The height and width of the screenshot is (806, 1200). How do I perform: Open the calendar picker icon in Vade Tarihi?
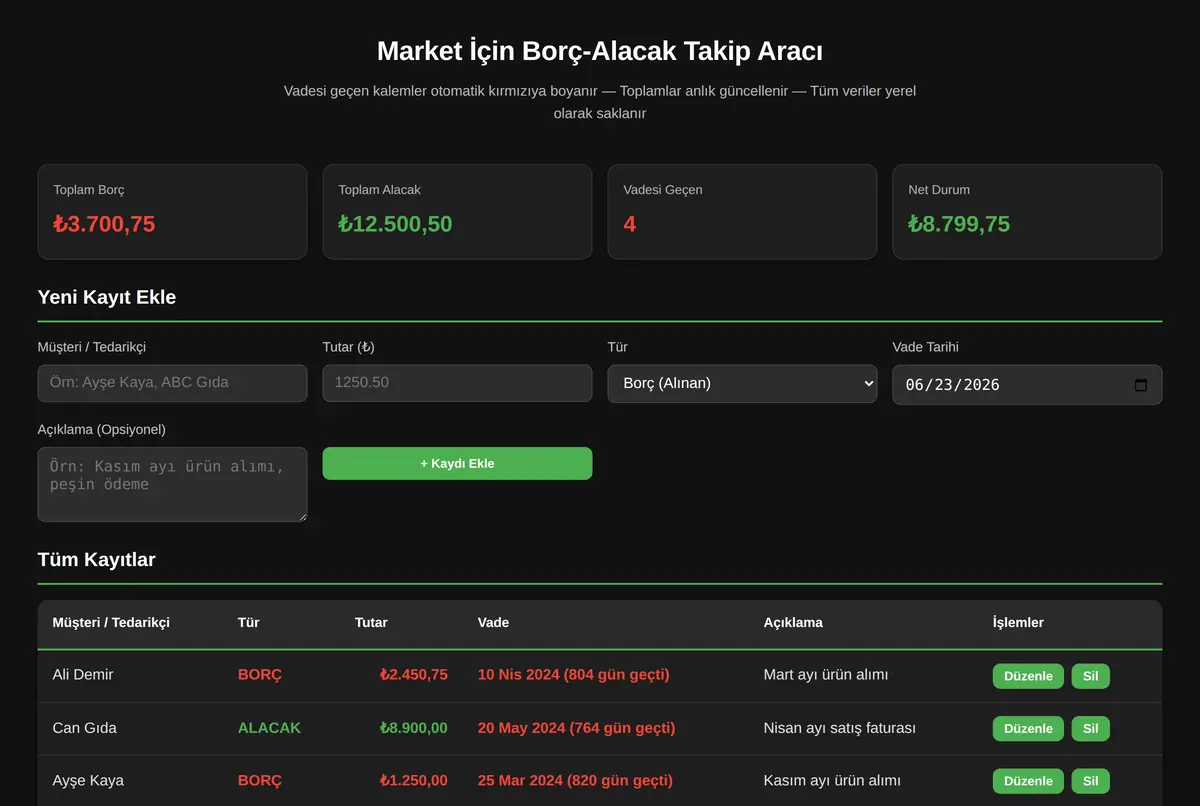tap(1141, 385)
